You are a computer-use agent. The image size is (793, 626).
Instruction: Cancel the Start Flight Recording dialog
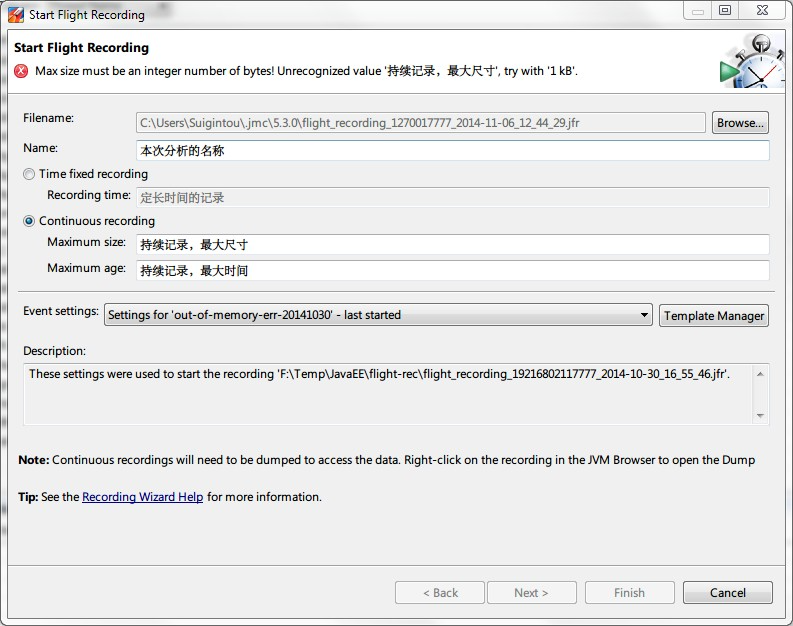[x=727, y=593]
